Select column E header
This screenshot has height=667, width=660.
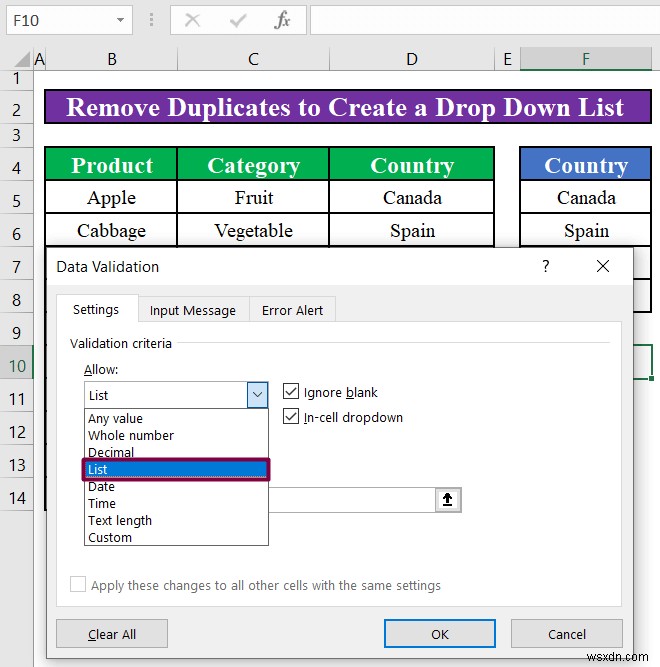pyautogui.click(x=507, y=59)
